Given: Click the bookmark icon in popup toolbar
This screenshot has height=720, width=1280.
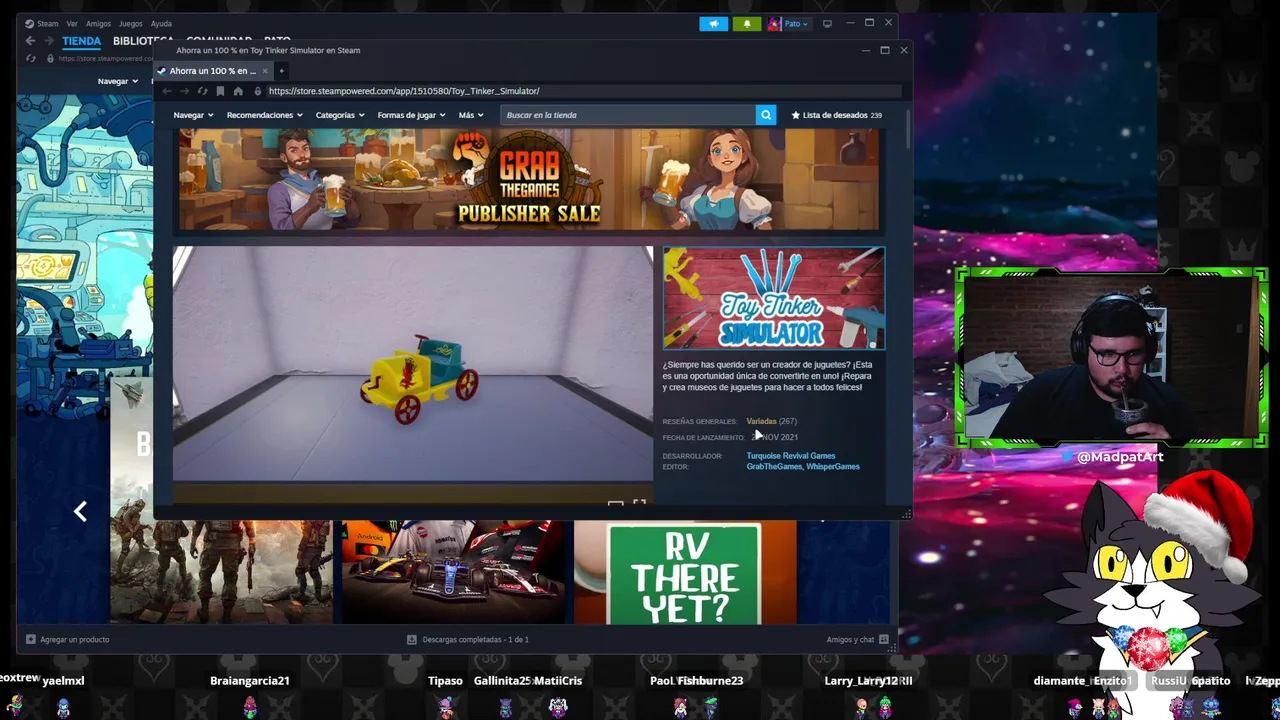Looking at the screenshot, I should coord(220,91).
